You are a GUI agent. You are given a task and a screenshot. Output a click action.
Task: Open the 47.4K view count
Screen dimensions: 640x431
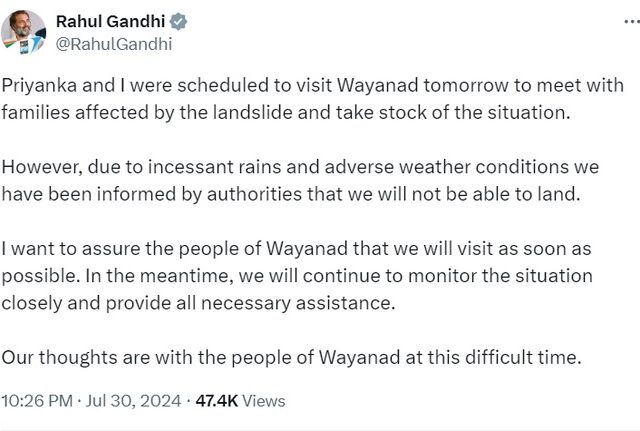217,401
